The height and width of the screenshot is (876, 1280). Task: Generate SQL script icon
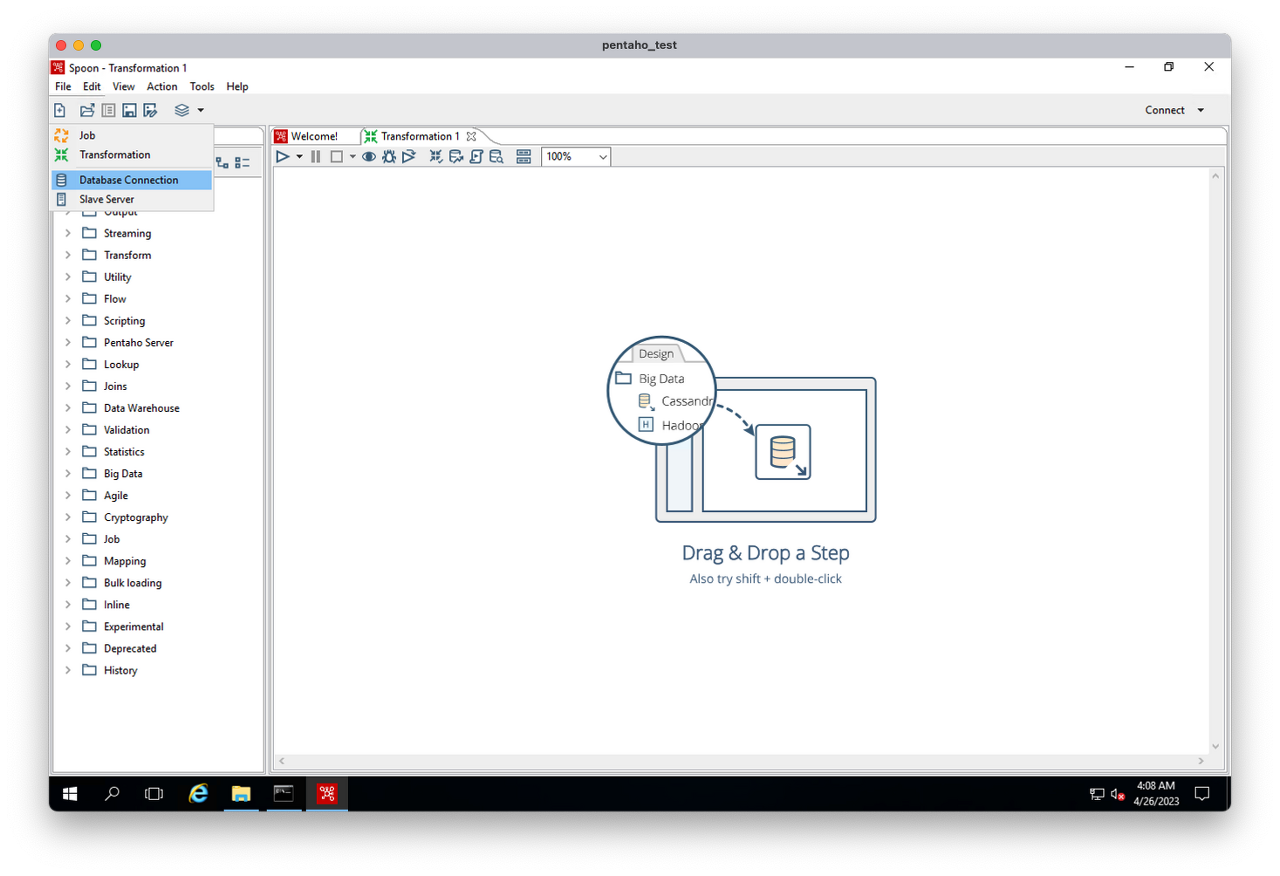tap(476, 156)
